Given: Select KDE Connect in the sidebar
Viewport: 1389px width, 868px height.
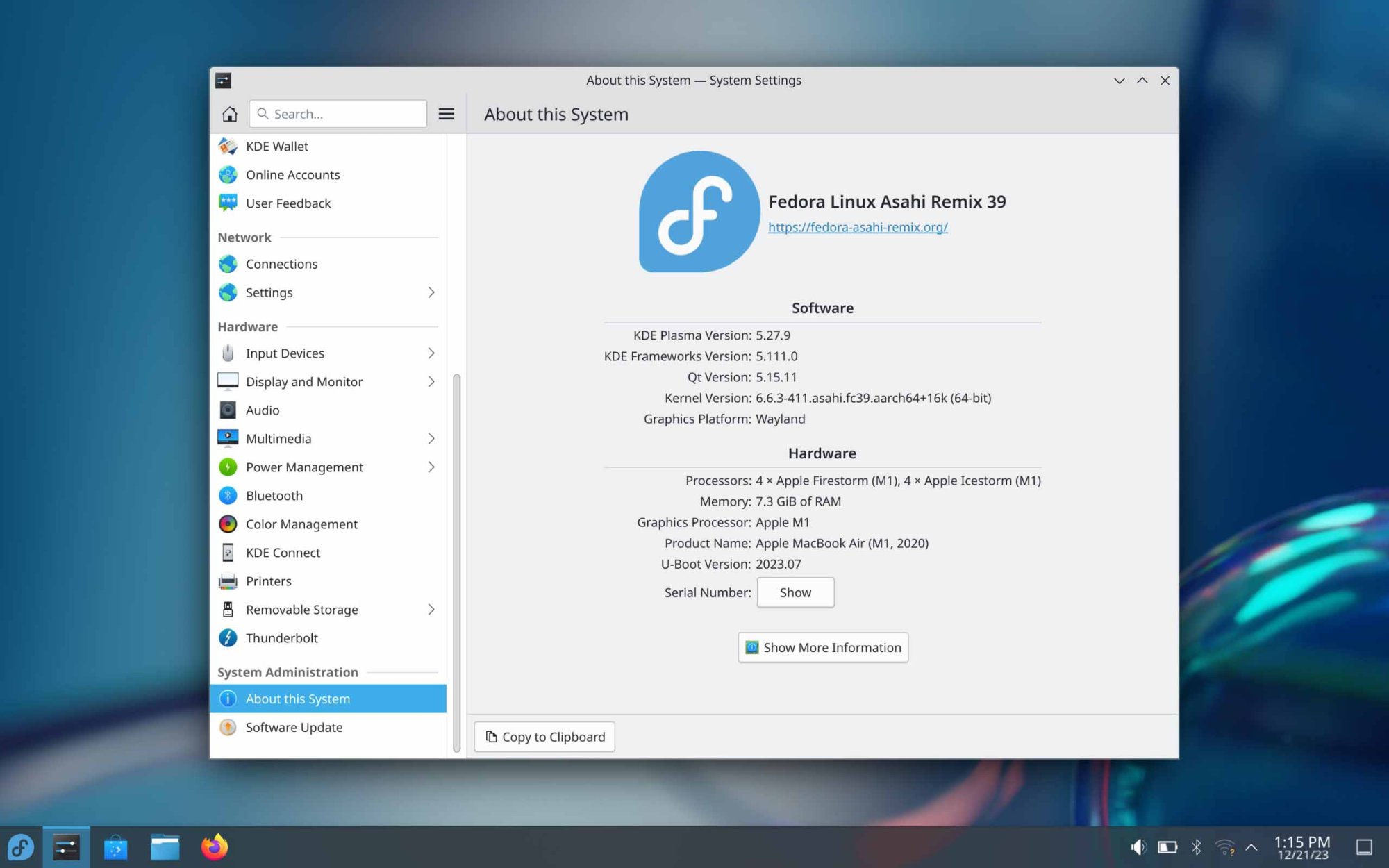Looking at the screenshot, I should point(283,553).
